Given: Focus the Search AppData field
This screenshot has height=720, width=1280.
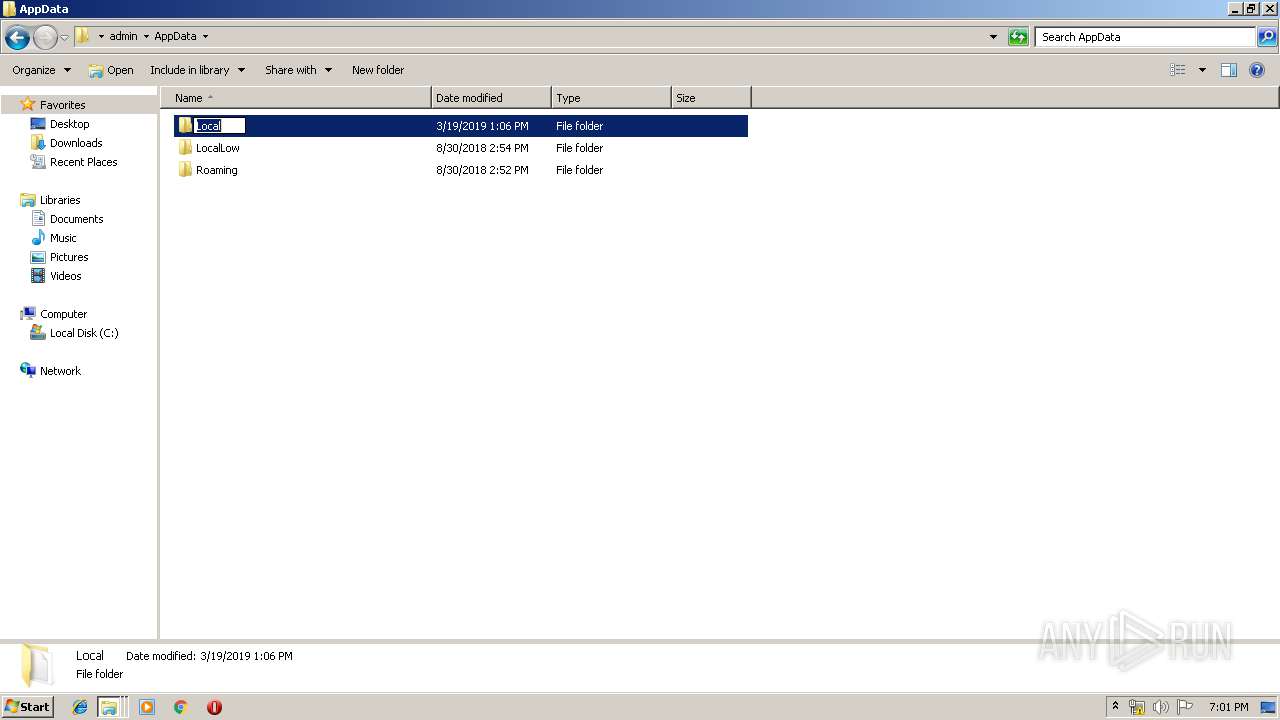Looking at the screenshot, I should tap(1145, 37).
